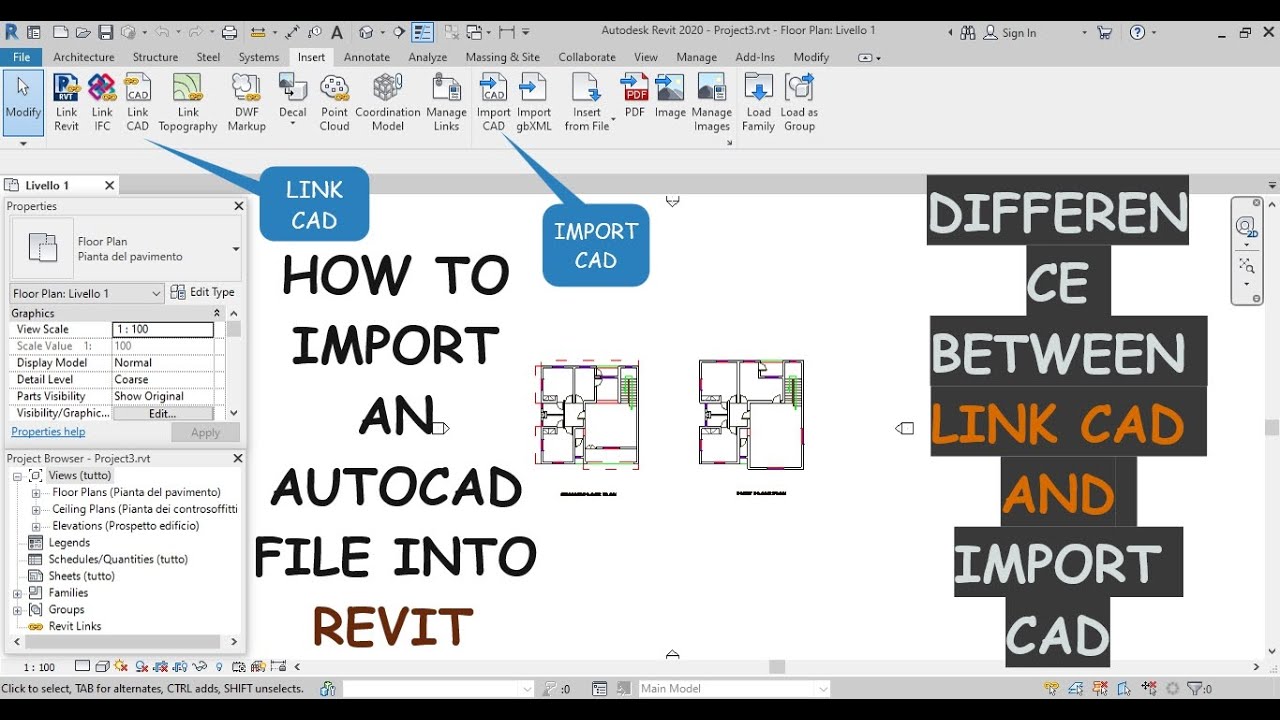Click the Help question mark icon
1280x720 pixels.
tap(1137, 33)
